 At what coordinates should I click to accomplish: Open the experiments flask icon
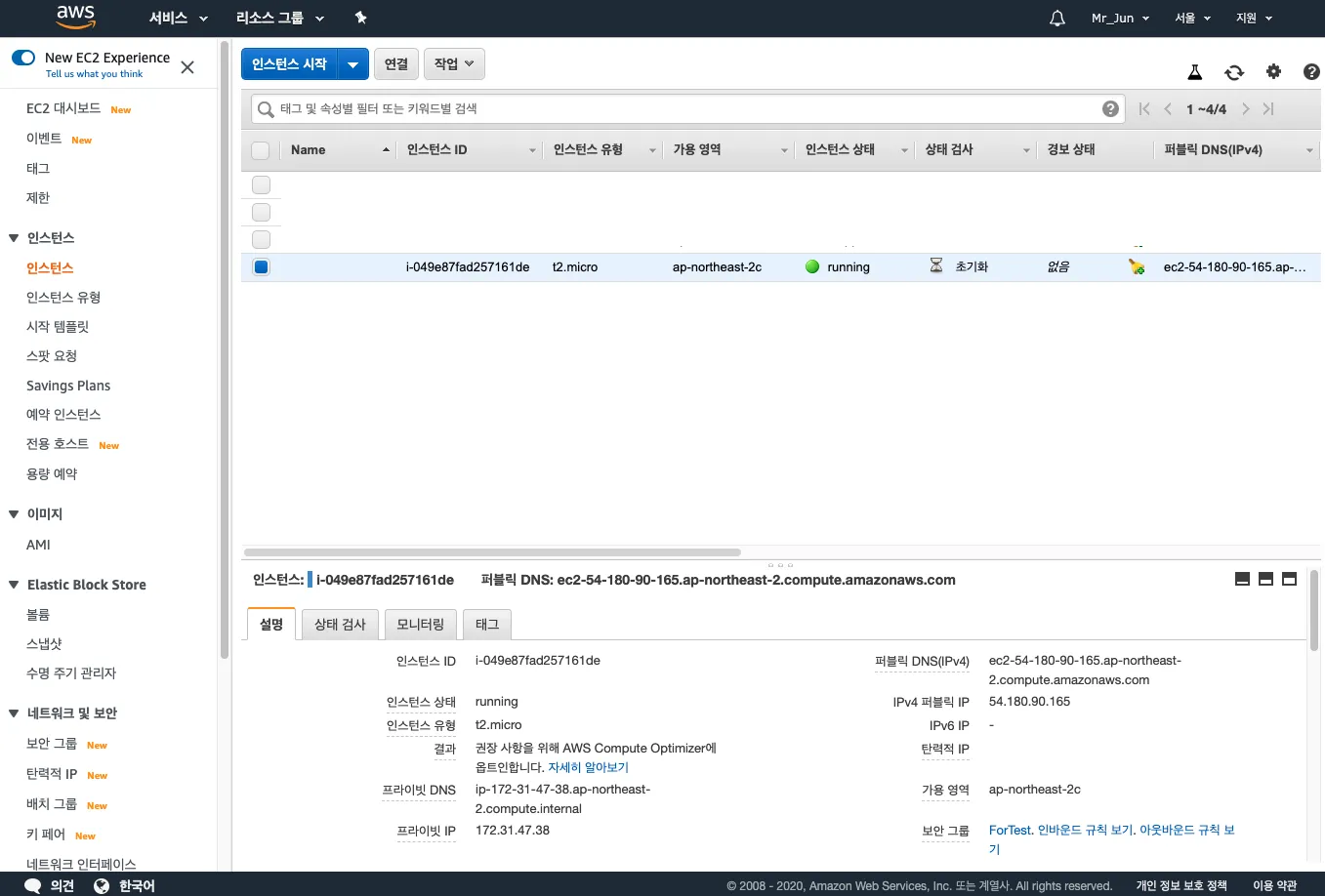pos(1194,72)
